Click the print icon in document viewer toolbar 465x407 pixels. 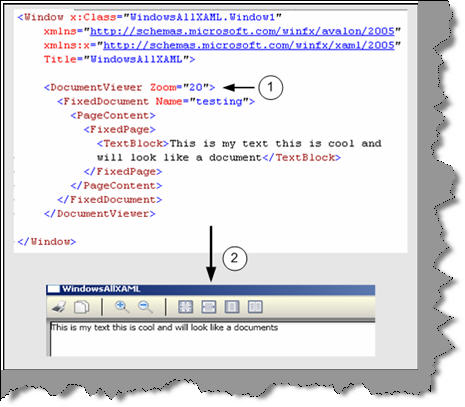tap(59, 307)
